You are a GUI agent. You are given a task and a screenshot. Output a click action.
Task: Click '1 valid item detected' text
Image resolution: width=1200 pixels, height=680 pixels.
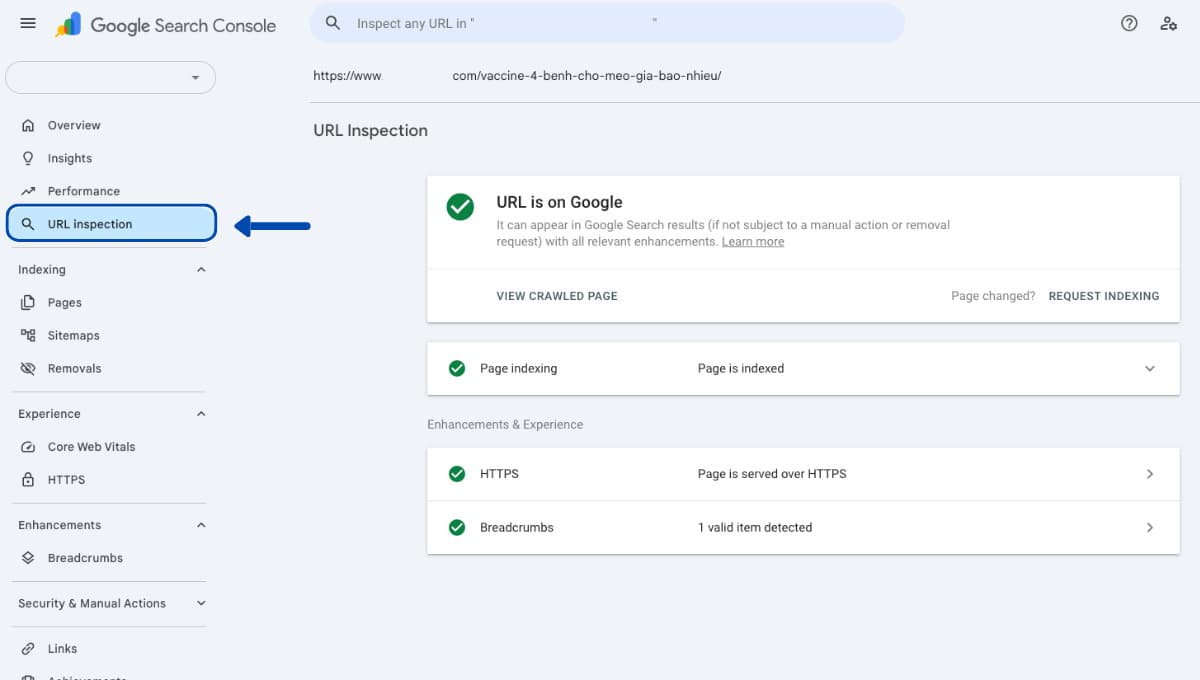(755, 527)
